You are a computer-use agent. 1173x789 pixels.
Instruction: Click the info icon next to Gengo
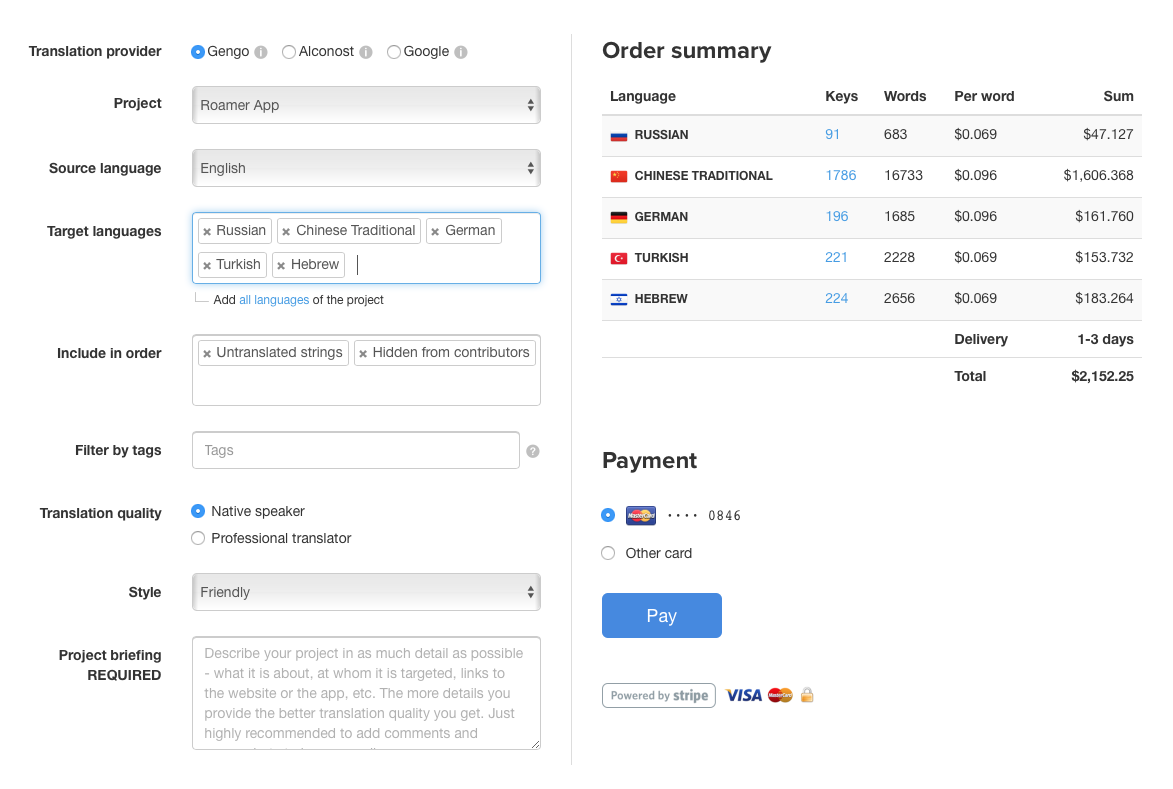tap(261, 52)
